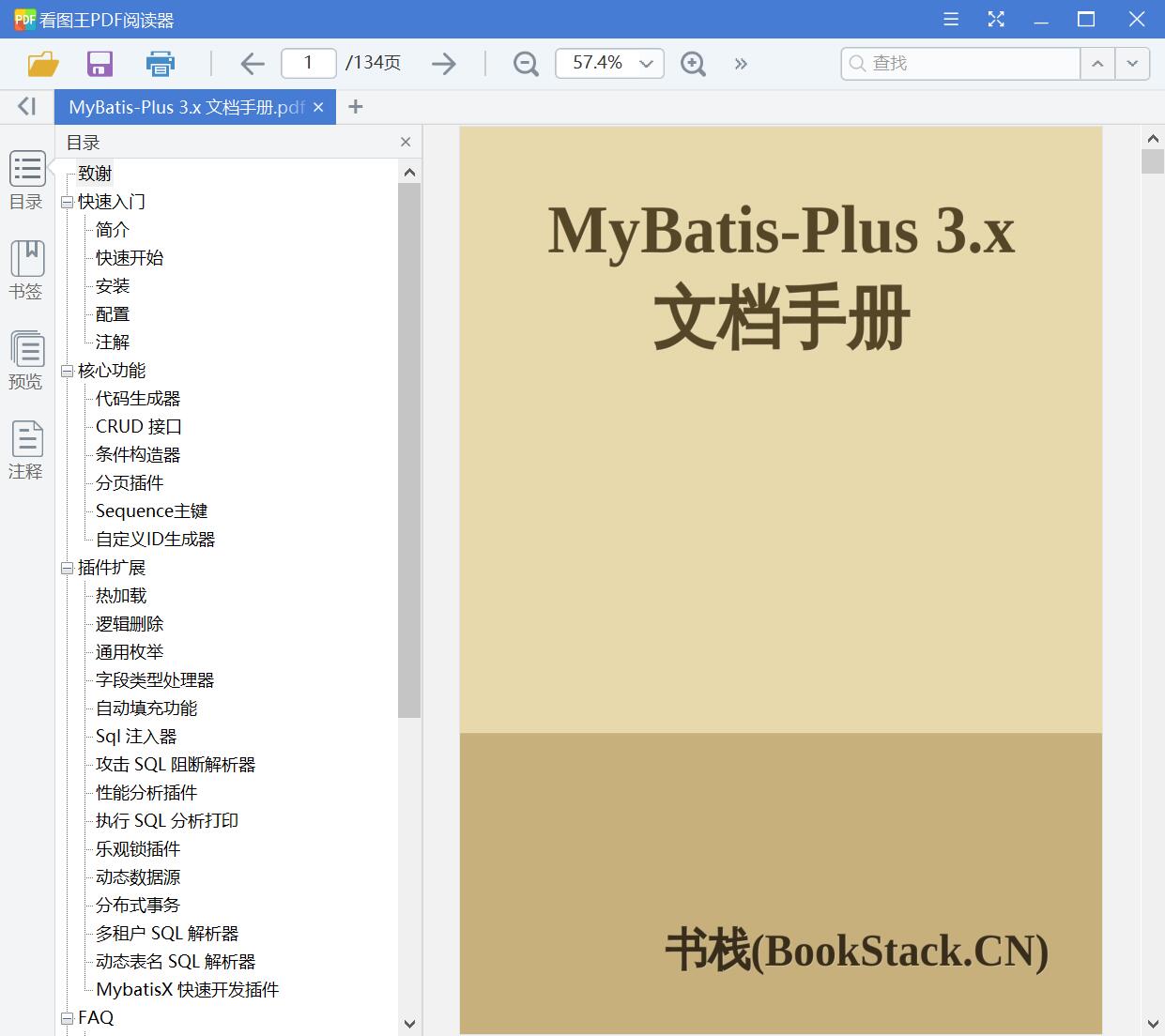The image size is (1165, 1036).
Task: Open the 目录 outline panel in sidebar
Action: 27,180
